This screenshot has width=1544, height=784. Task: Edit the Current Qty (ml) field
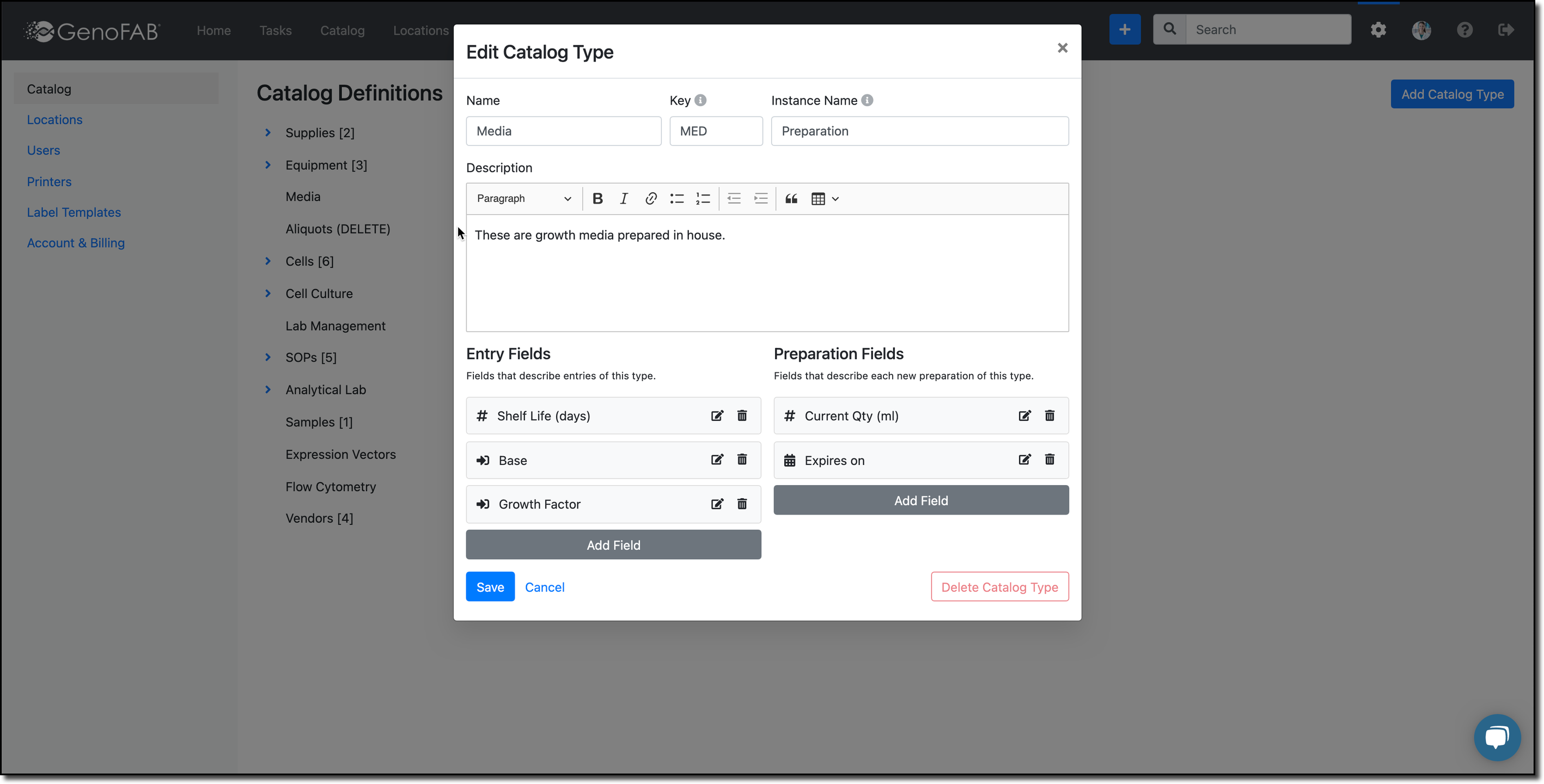(1024, 415)
